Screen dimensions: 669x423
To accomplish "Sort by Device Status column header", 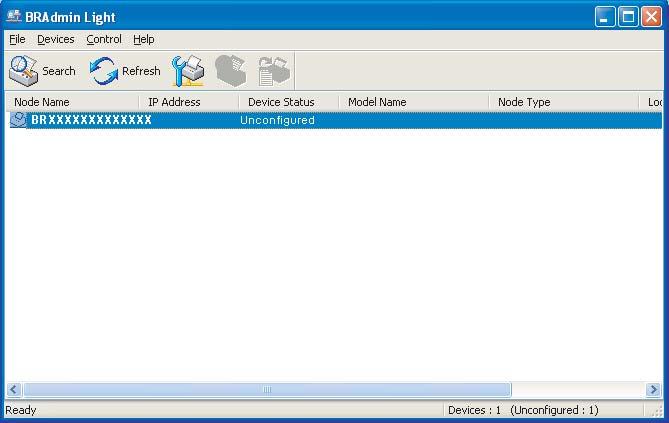I will (289, 102).
